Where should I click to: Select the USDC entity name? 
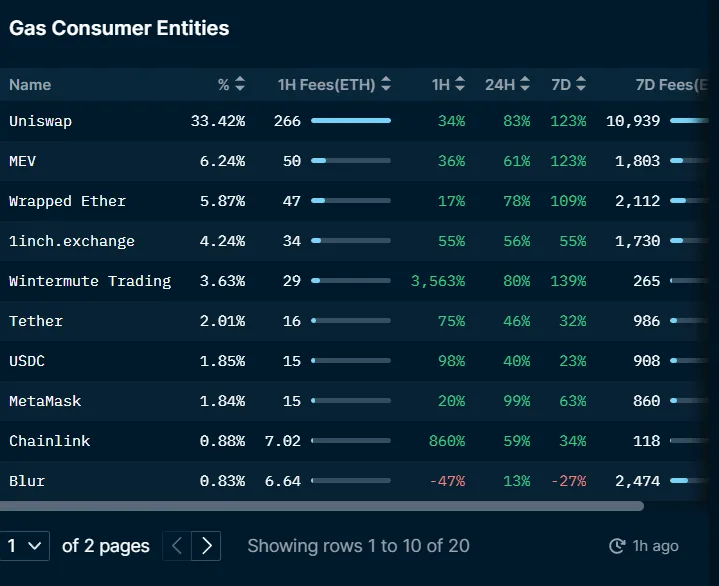click(27, 361)
